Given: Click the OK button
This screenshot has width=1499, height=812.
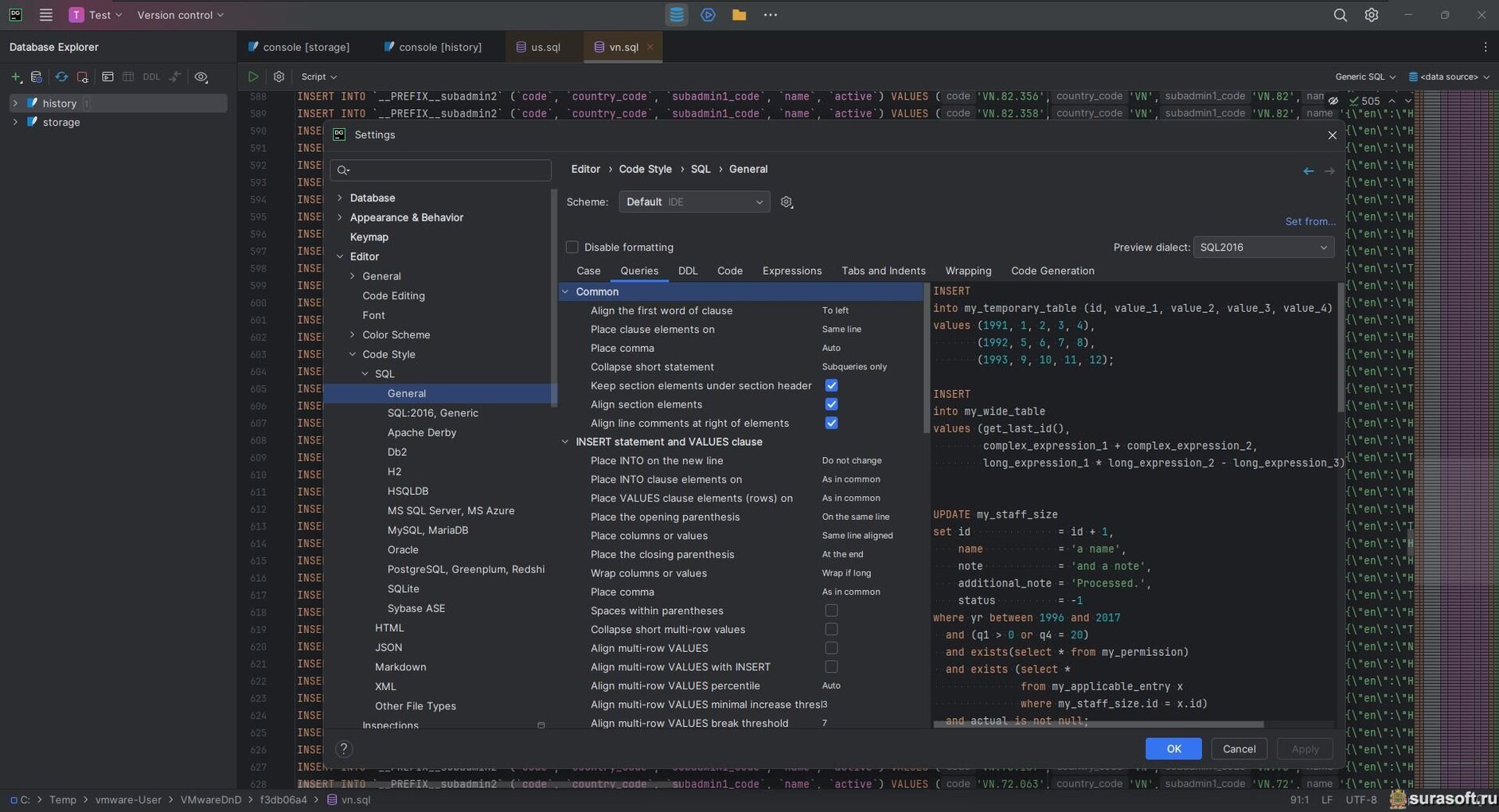Looking at the screenshot, I should tap(1173, 749).
